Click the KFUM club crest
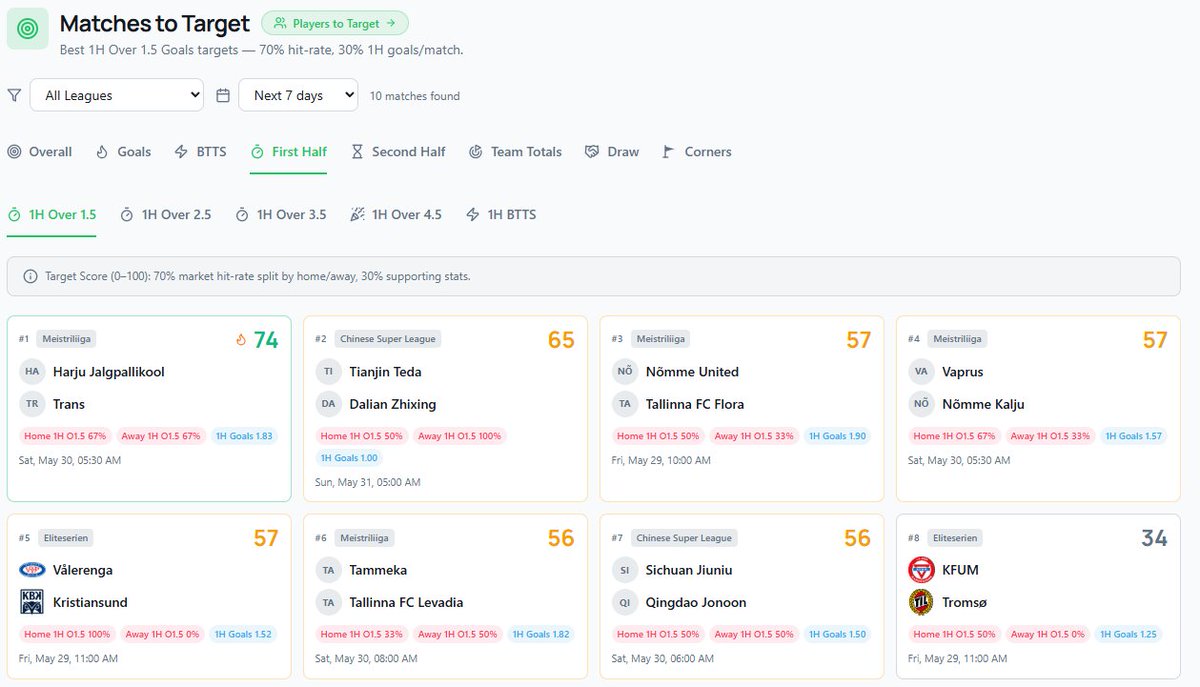1200x687 pixels. pos(921,570)
